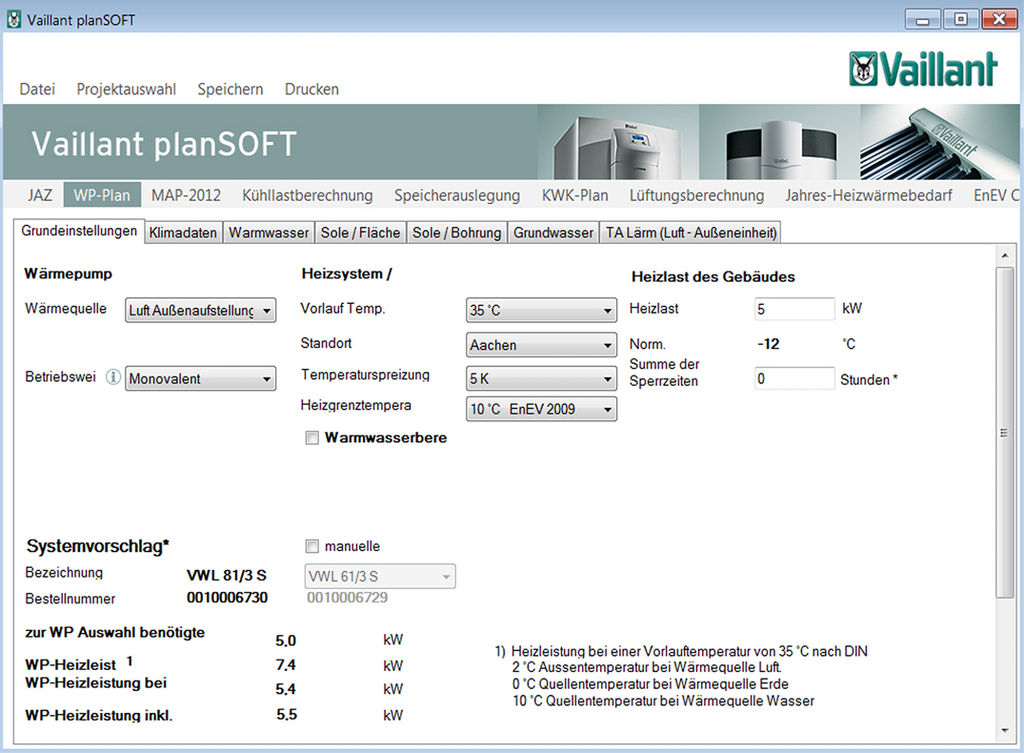Switch to the Grundwasser tab
The image size is (1024, 753).
coord(553,232)
